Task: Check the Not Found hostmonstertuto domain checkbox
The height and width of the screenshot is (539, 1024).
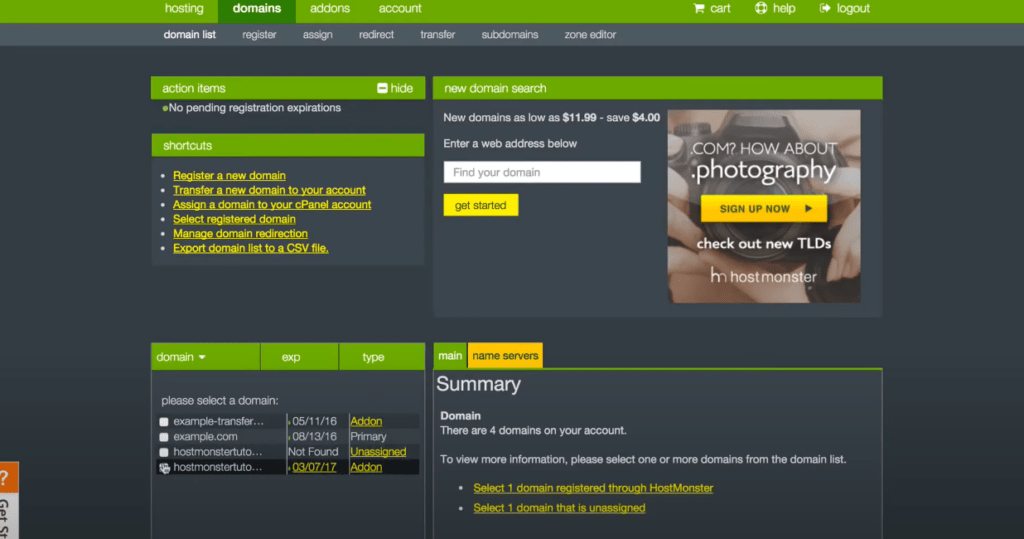Action: pos(164,452)
